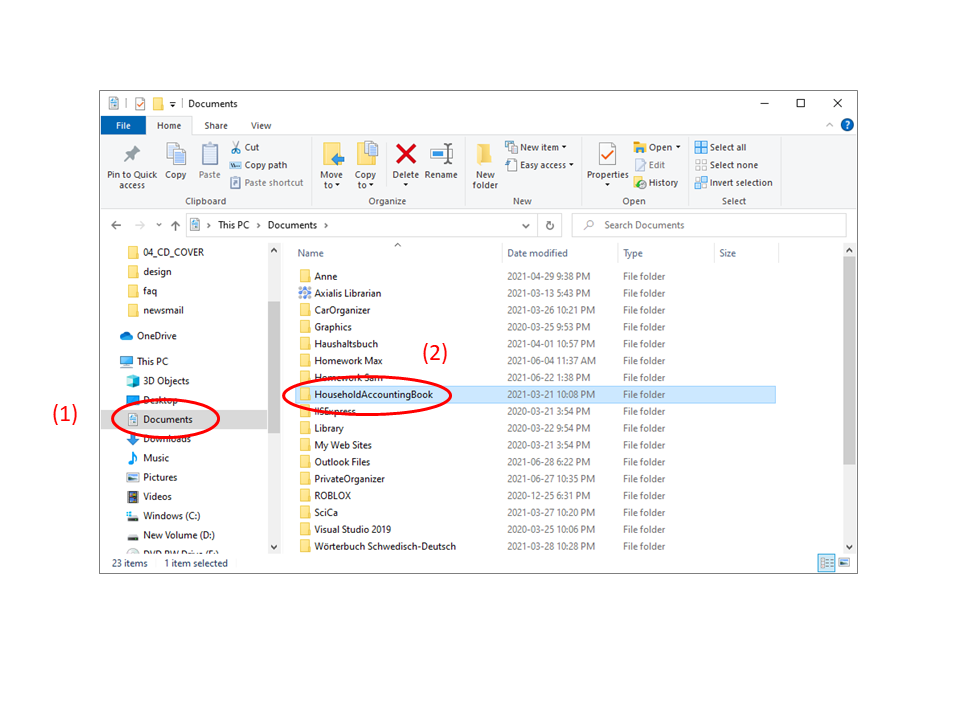Open the New item dropdown
This screenshot has height=720, width=960.
tap(537, 147)
